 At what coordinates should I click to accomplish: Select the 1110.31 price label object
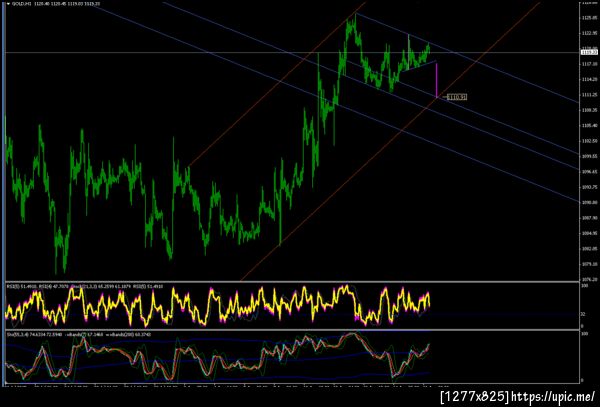click(x=457, y=97)
